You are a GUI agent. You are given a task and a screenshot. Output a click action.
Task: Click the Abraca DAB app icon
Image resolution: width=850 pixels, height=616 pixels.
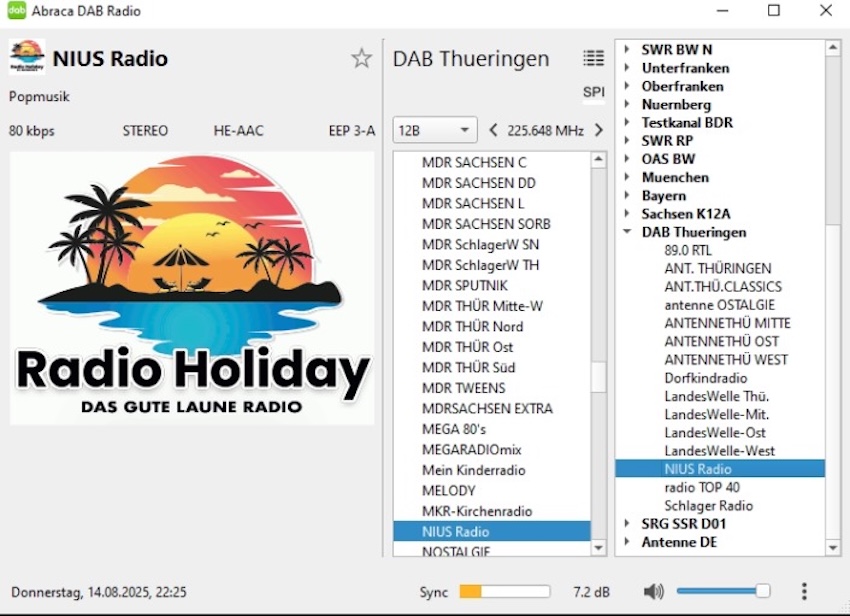[x=16, y=10]
